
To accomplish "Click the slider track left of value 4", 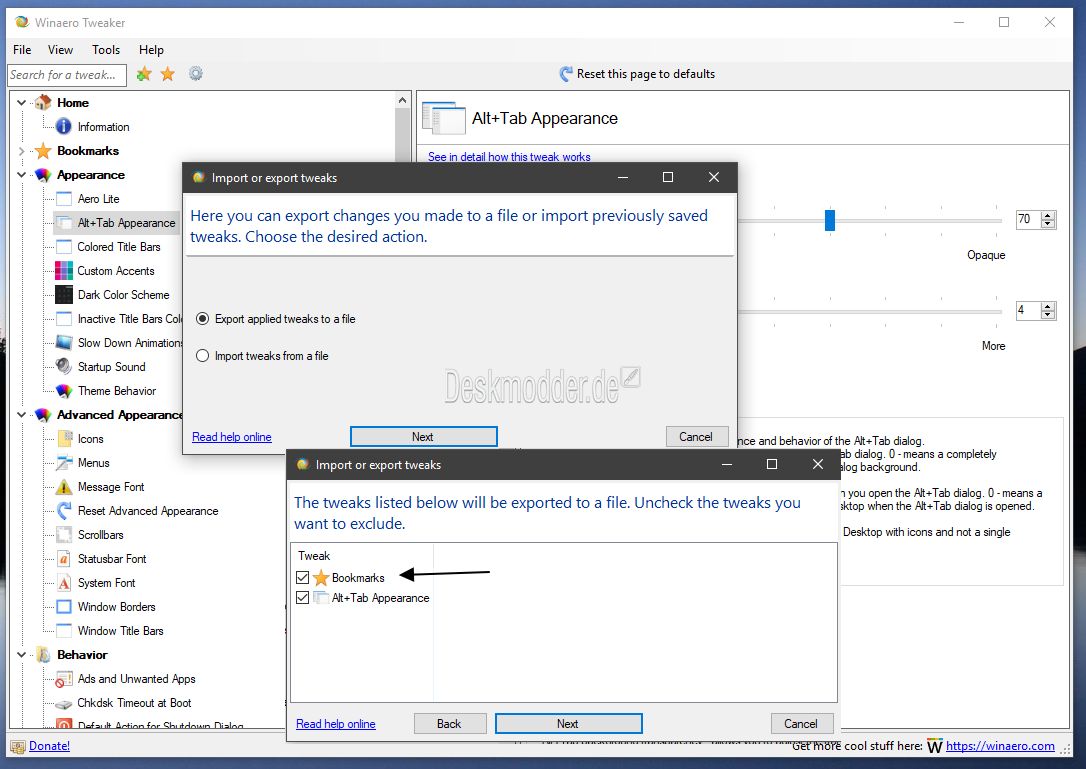I will tap(869, 312).
